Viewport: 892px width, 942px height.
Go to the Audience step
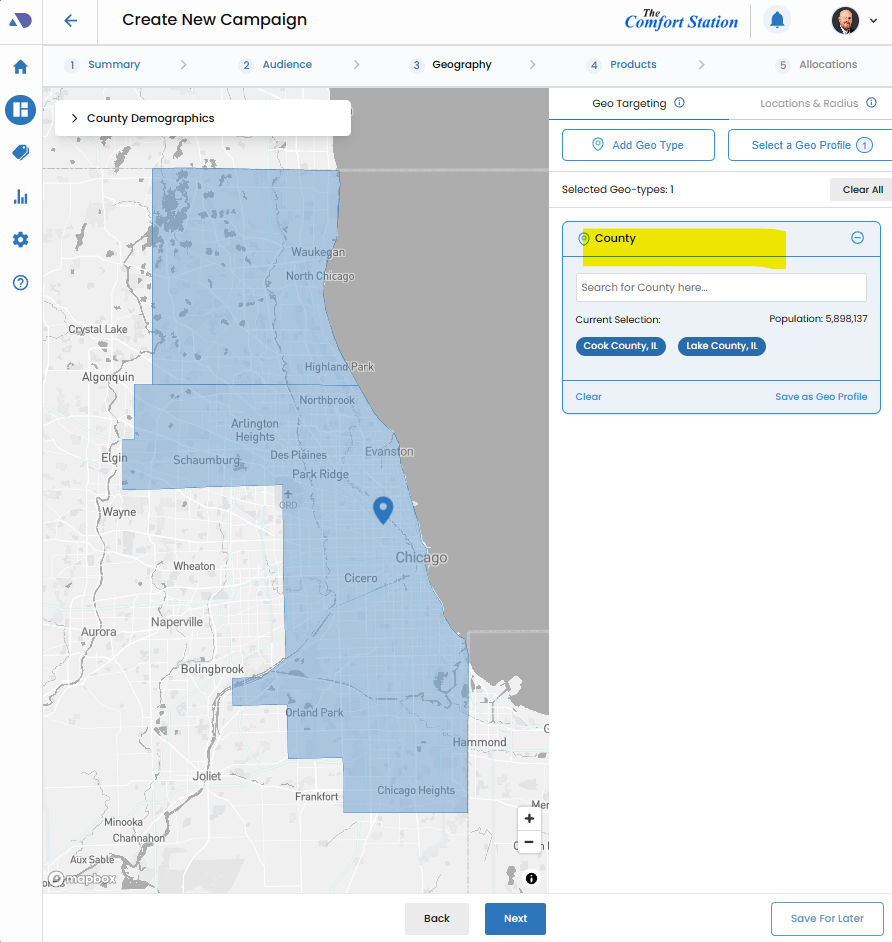click(286, 65)
